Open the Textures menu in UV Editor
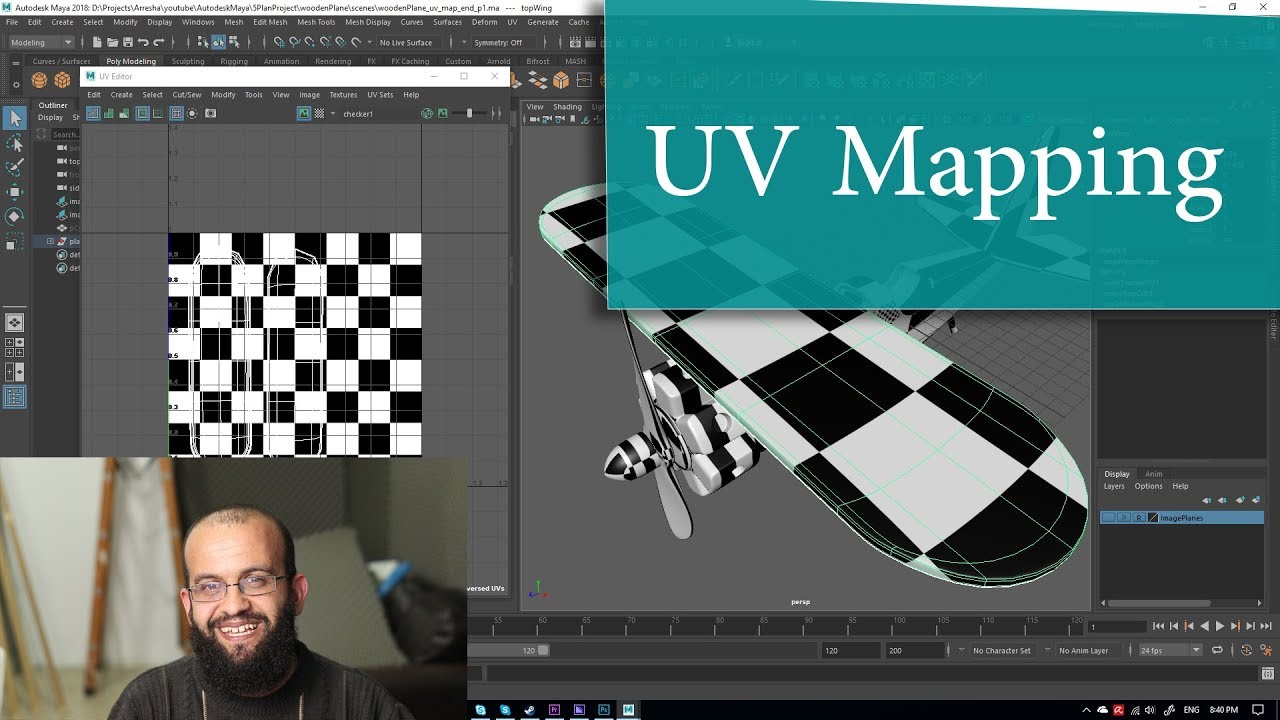This screenshot has width=1280, height=720. [x=343, y=95]
